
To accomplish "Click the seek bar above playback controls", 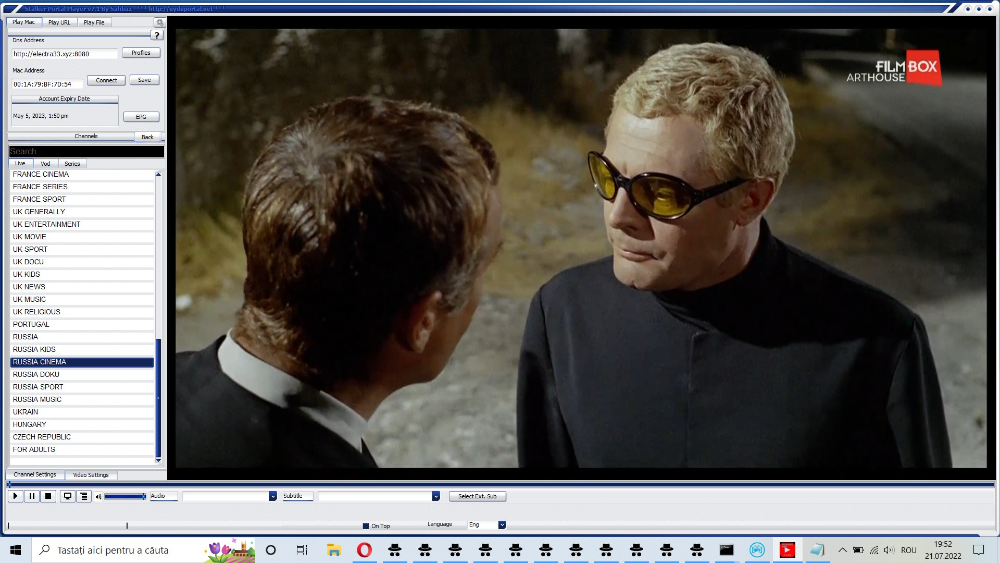I will (501, 485).
